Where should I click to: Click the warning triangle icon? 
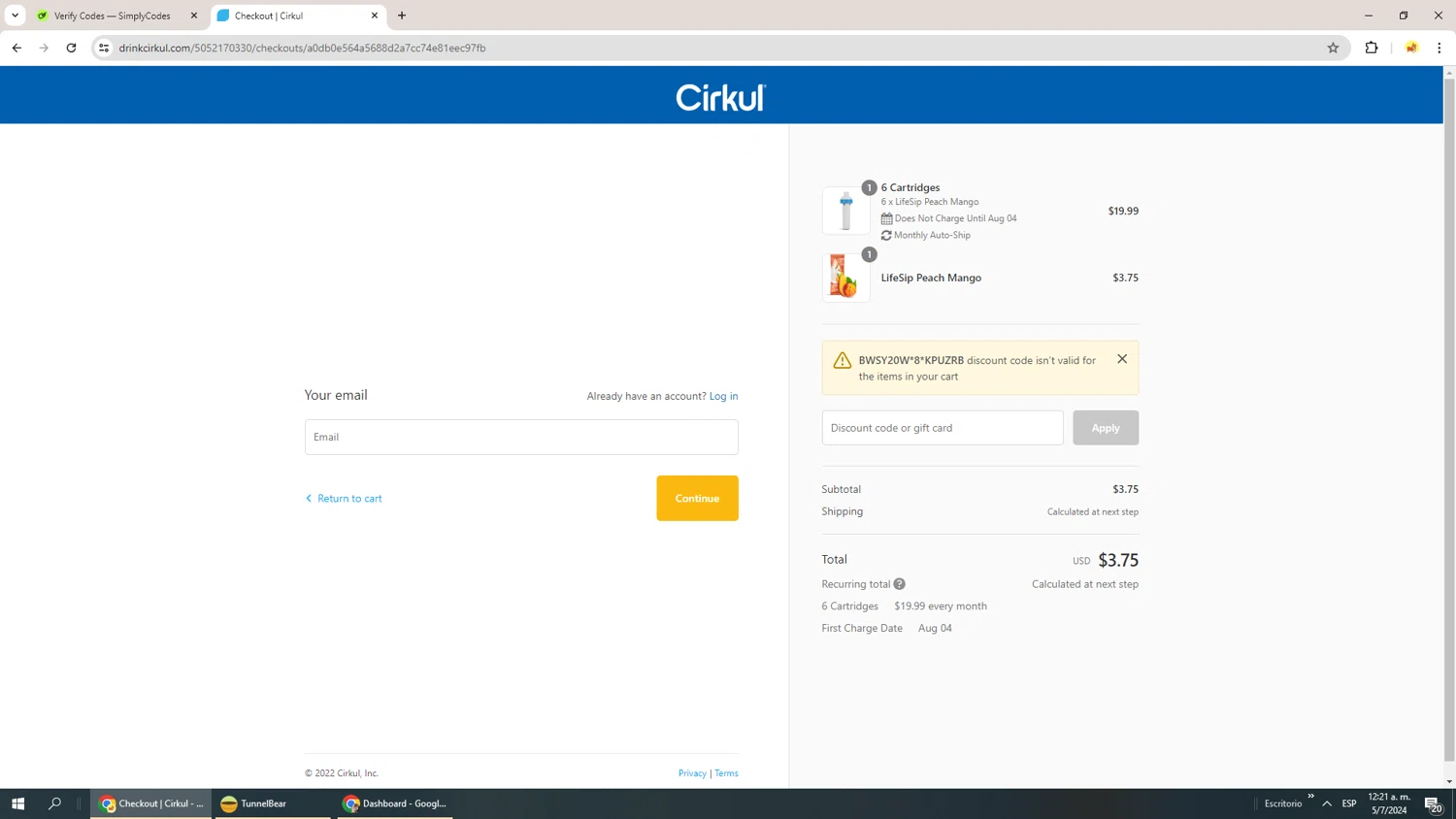point(842,361)
